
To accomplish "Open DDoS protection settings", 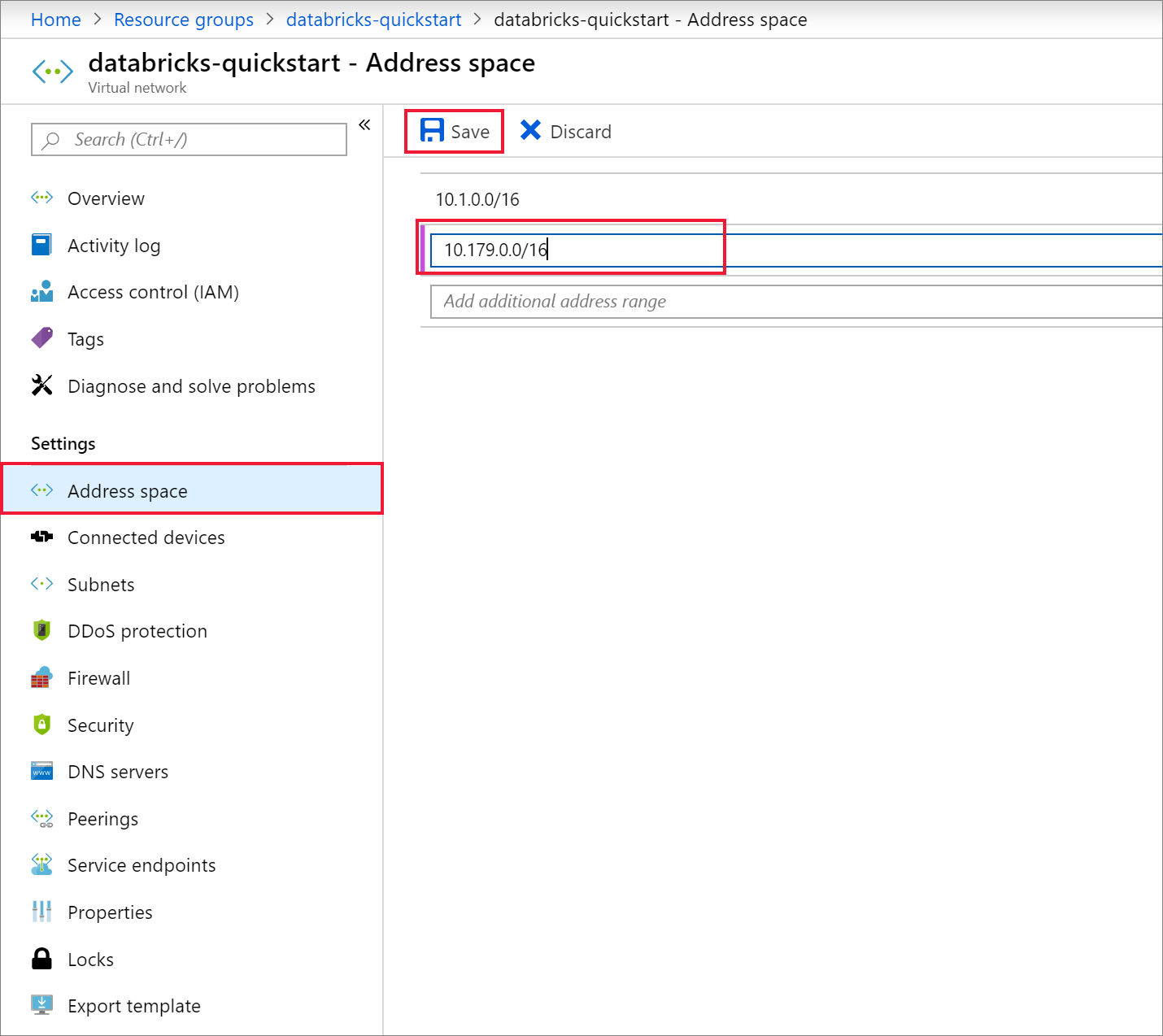I will [x=41, y=630].
